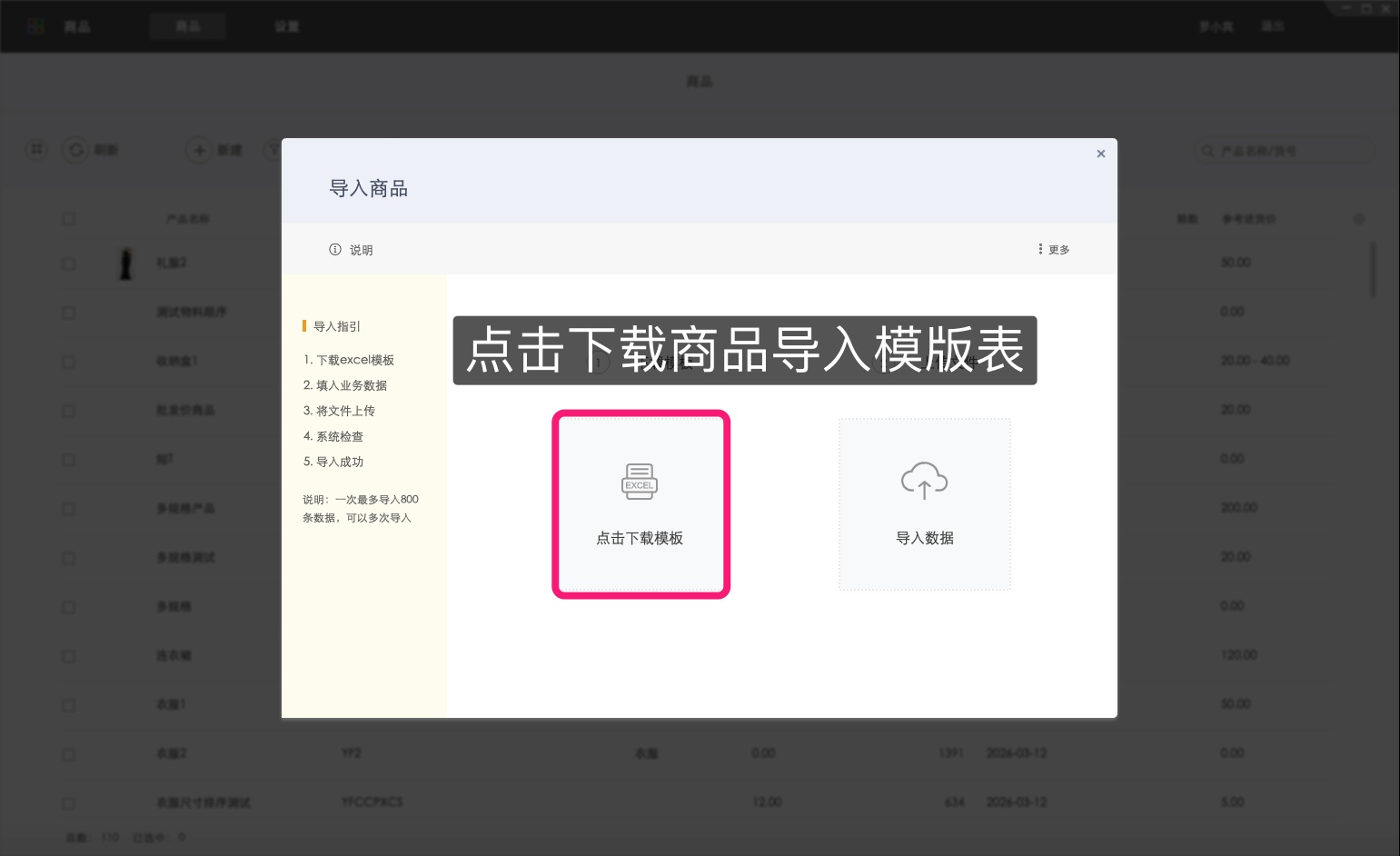Click guide step 1. 下载excel模板
The width and height of the screenshot is (1400, 856).
[349, 360]
